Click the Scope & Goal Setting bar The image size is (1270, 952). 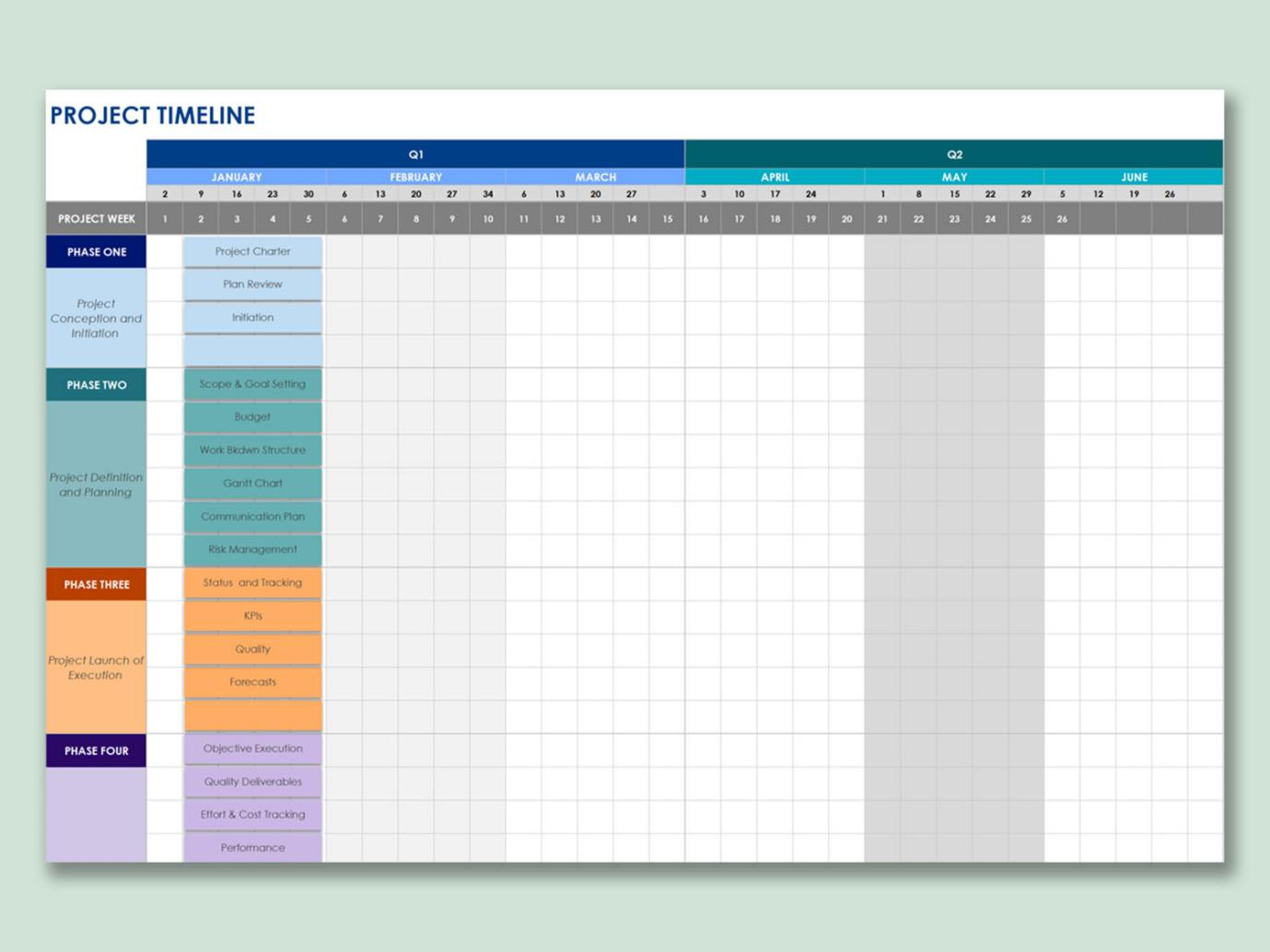point(253,384)
